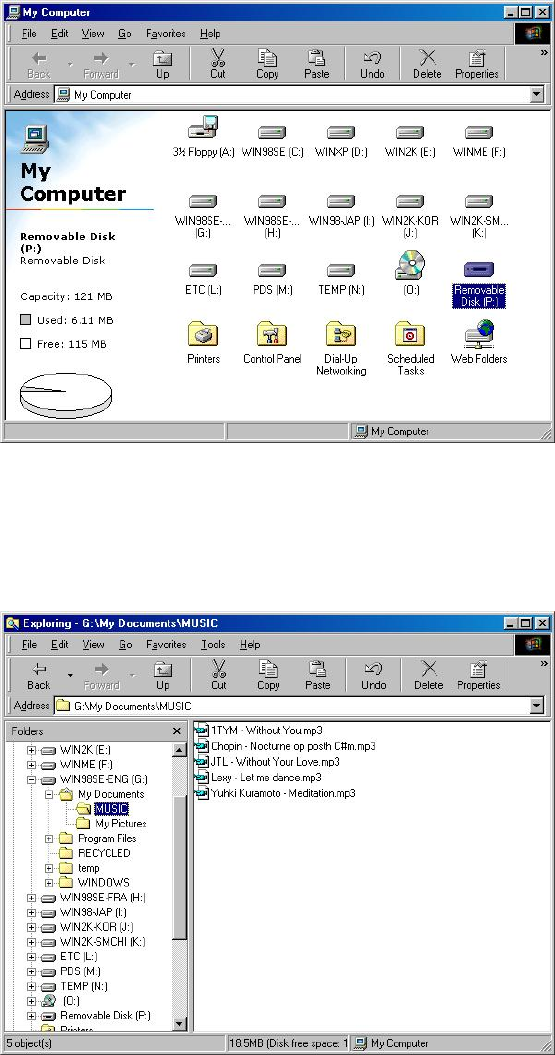Select the 3½ Floppy (A:) drive icon
Image resolution: width=555 pixels, height=1055 pixels.
point(203,127)
